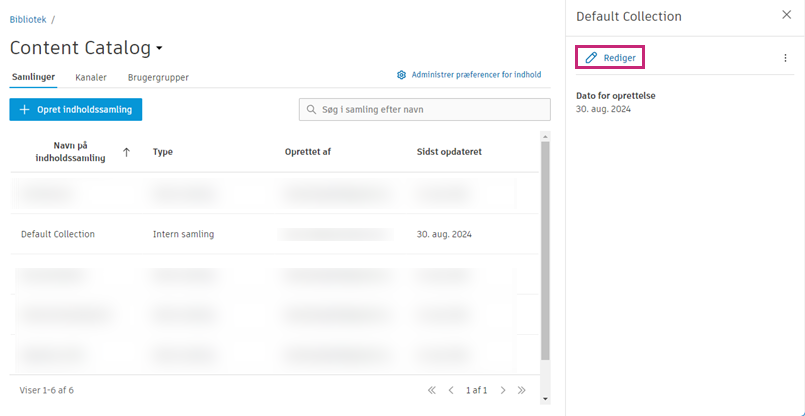
Task: Click the table's vertical scrollbar
Action: point(545,250)
